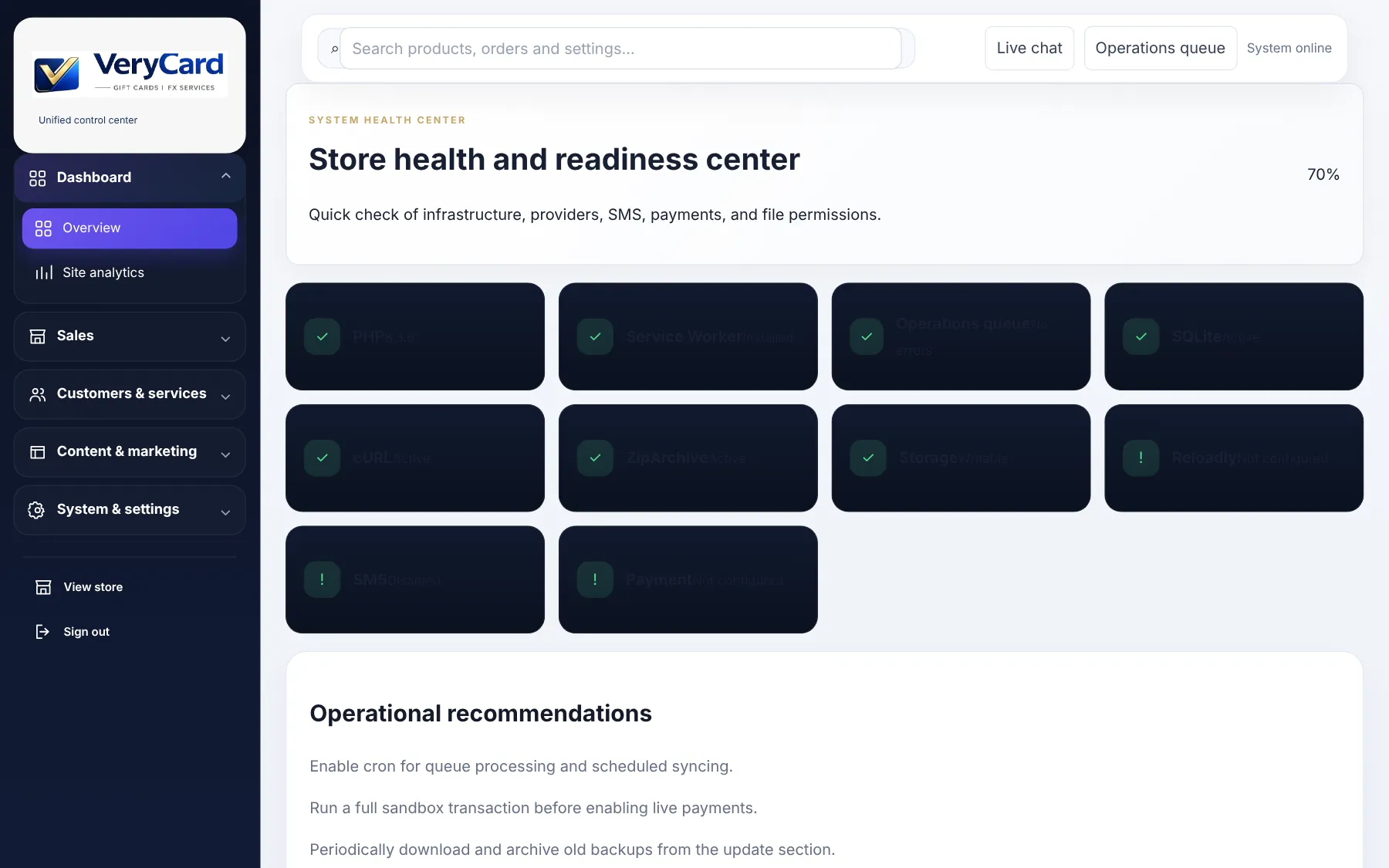Expand Content & marketing chevron
The image size is (1389, 868).
pyautogui.click(x=225, y=454)
